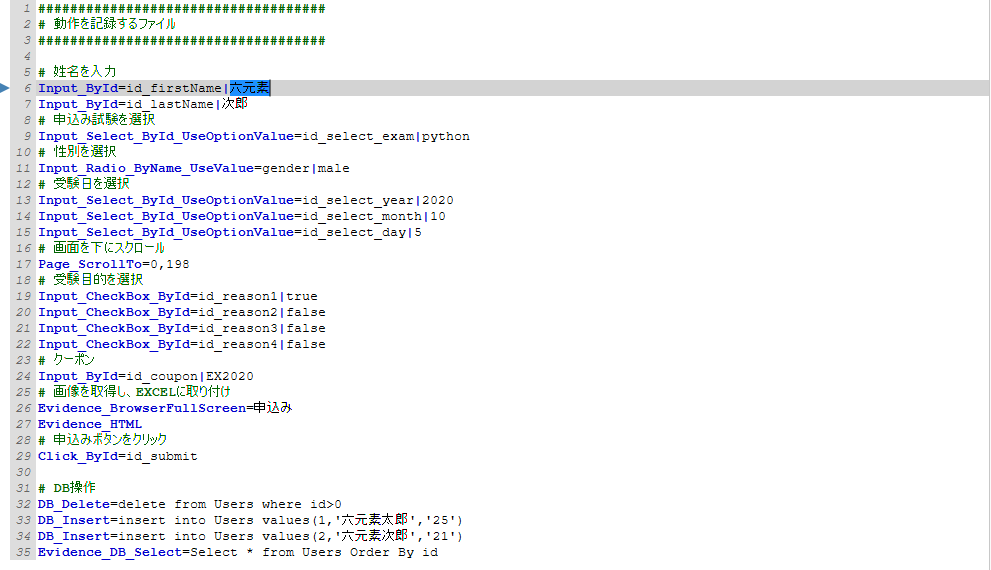Viewport: 991px width, 570px height.
Task: Click Input_Radio_ByName_UseValue command on line 11
Action: (146, 168)
